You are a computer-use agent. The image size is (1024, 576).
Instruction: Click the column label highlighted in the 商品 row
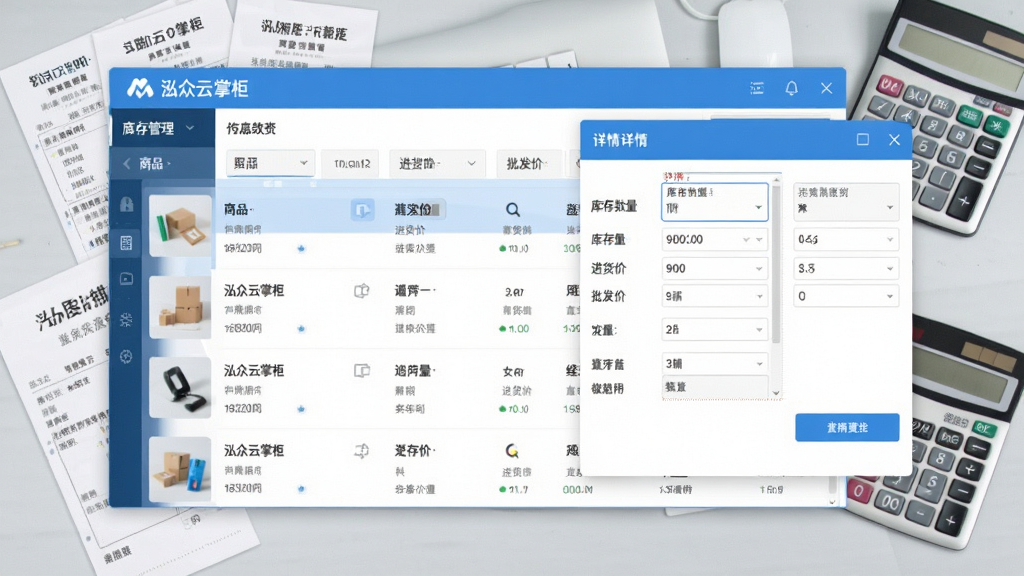tap(418, 210)
